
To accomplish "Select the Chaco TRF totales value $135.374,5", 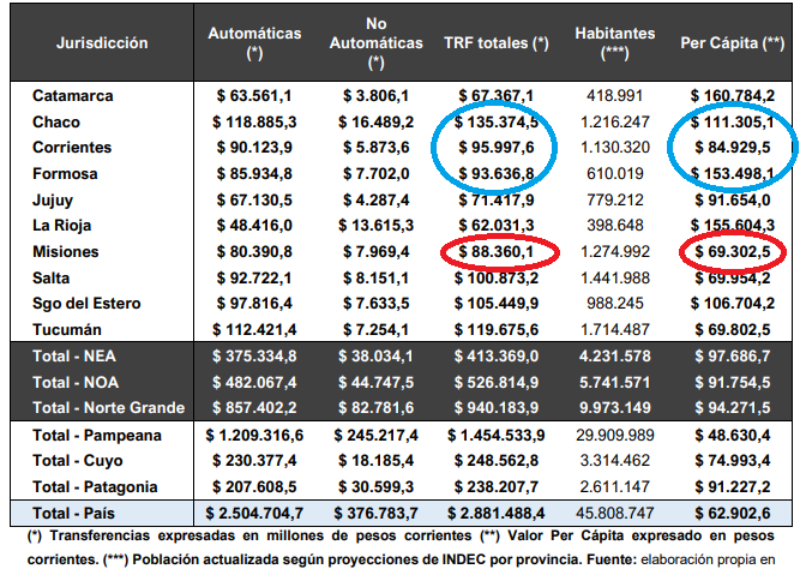I will click(x=497, y=122).
